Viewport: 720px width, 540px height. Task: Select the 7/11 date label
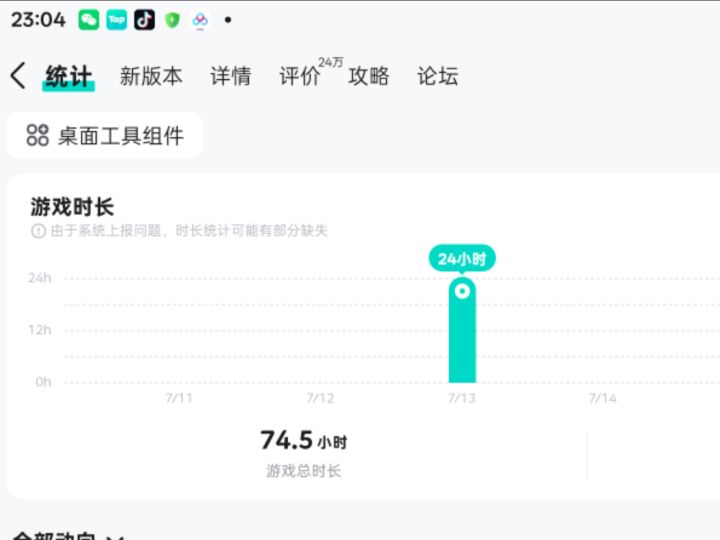pos(179,398)
